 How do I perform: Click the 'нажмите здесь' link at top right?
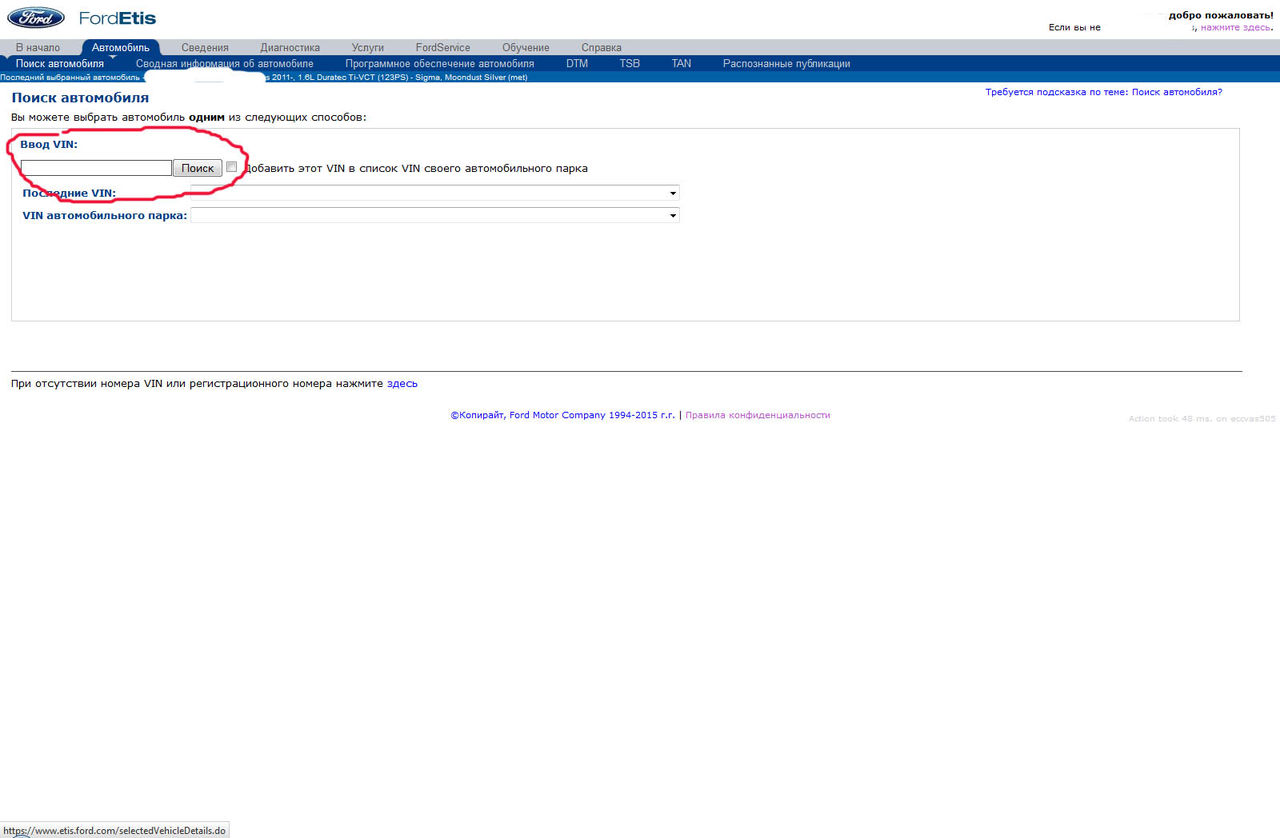pyautogui.click(x=1235, y=27)
